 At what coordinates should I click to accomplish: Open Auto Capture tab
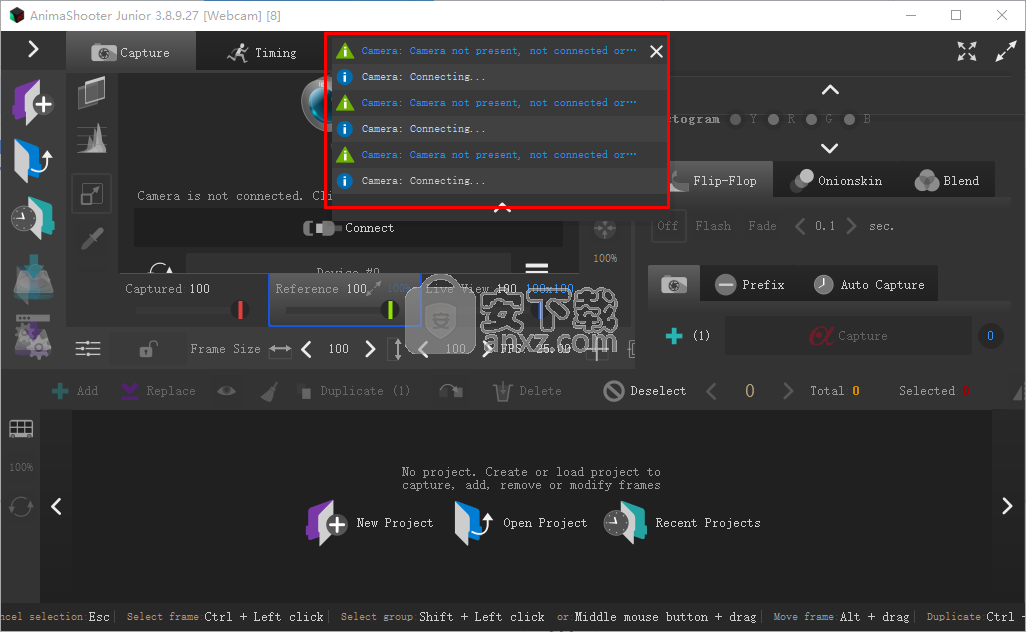click(x=869, y=285)
